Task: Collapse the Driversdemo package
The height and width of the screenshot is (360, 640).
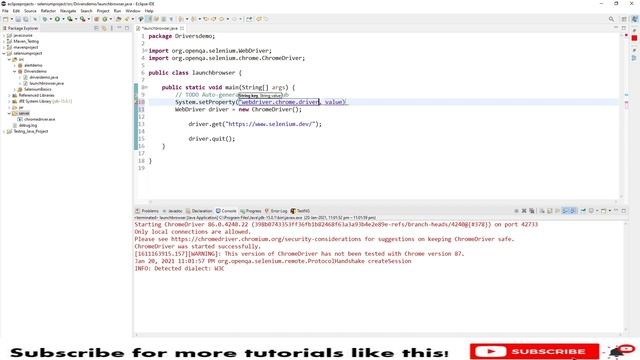Action: [x=15, y=71]
